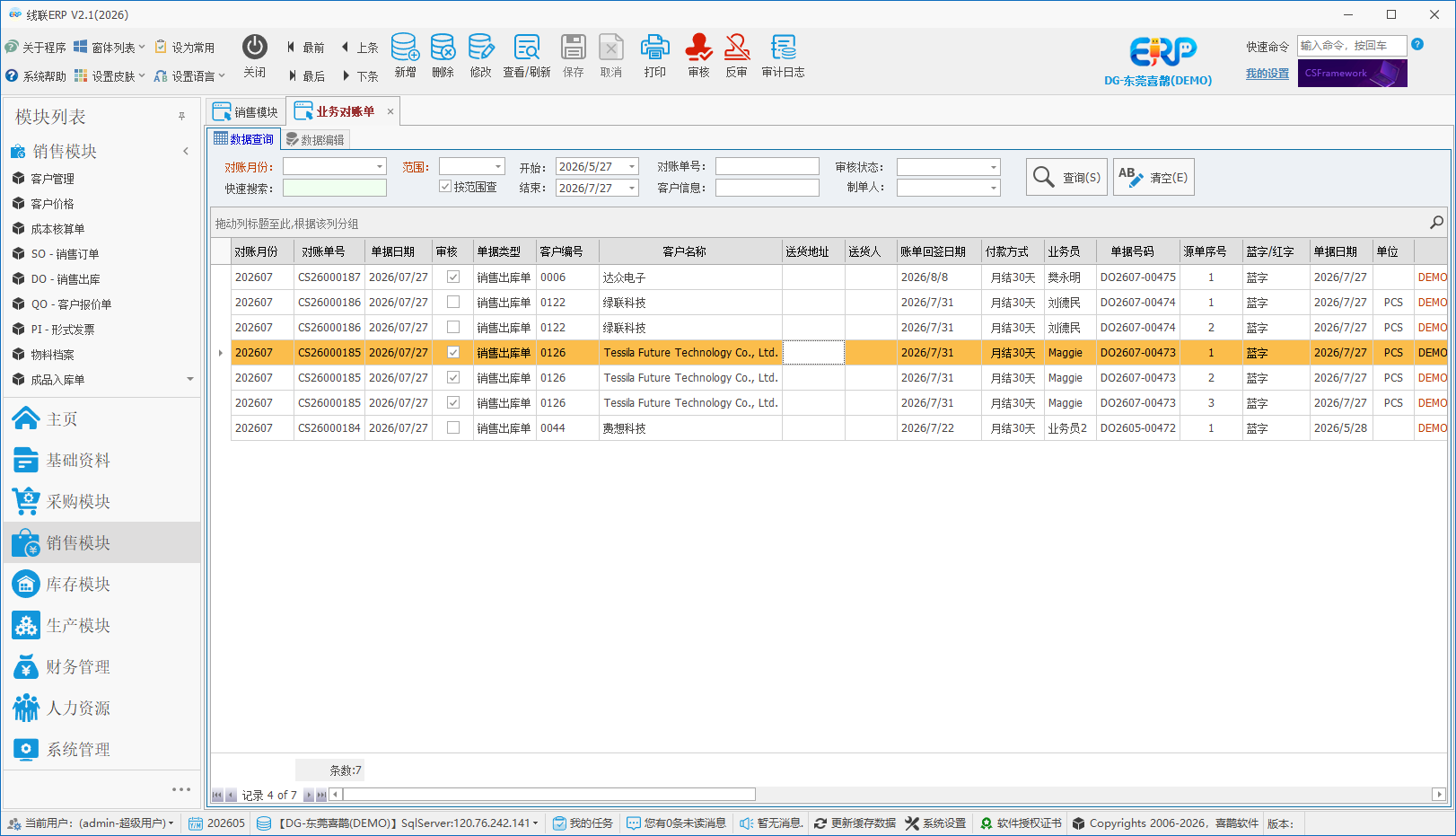Viewport: 1456px width, 836px height.
Task: Select the 数据查询 tab
Action: (244, 139)
